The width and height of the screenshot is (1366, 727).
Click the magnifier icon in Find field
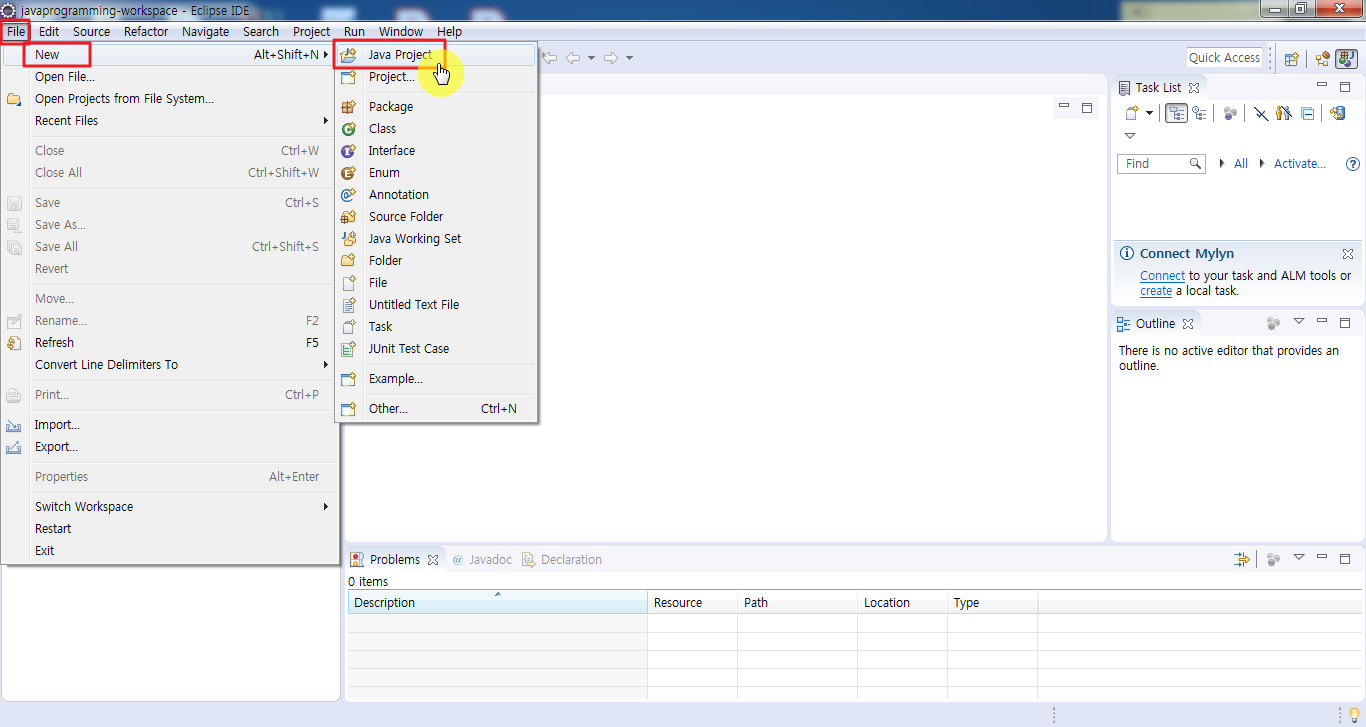click(x=1195, y=163)
